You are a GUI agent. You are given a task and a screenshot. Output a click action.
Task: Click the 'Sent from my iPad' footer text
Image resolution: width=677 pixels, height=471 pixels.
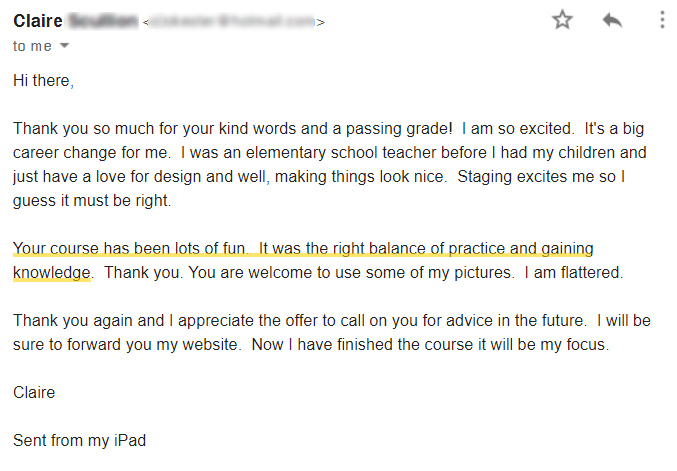click(79, 440)
